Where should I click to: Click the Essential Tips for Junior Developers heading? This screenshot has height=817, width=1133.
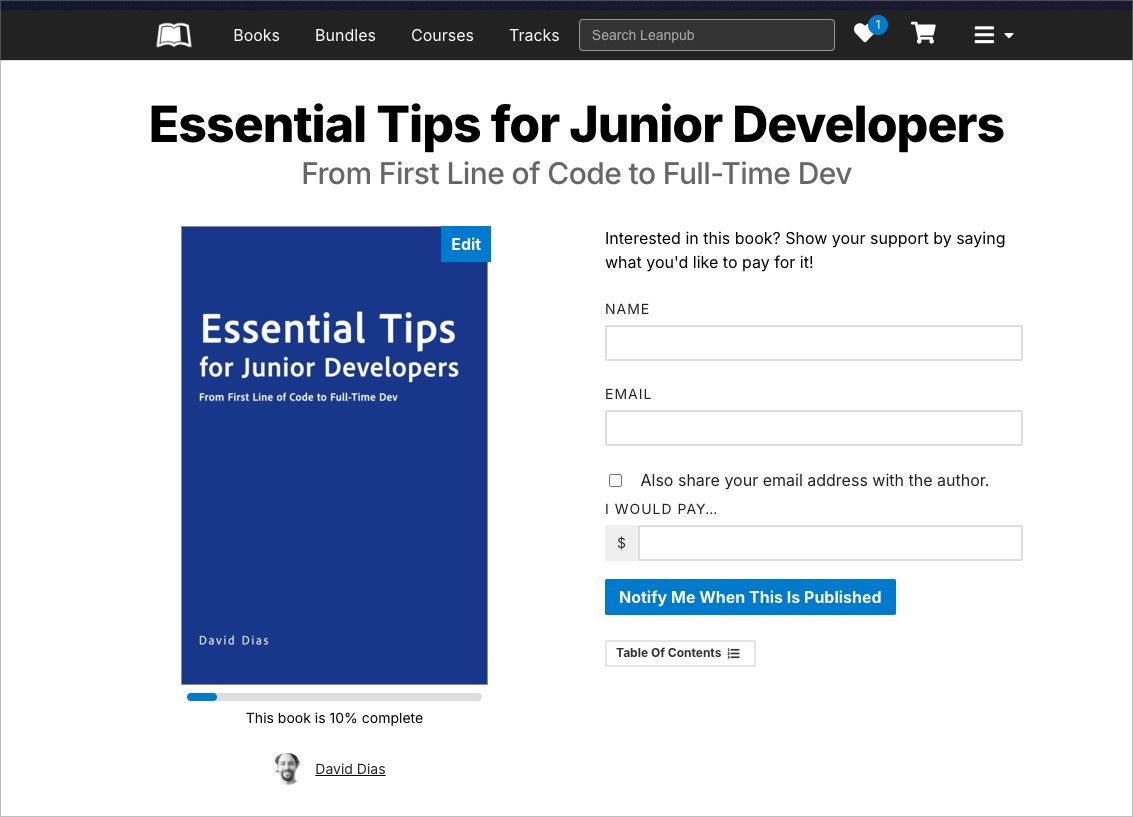click(x=577, y=124)
